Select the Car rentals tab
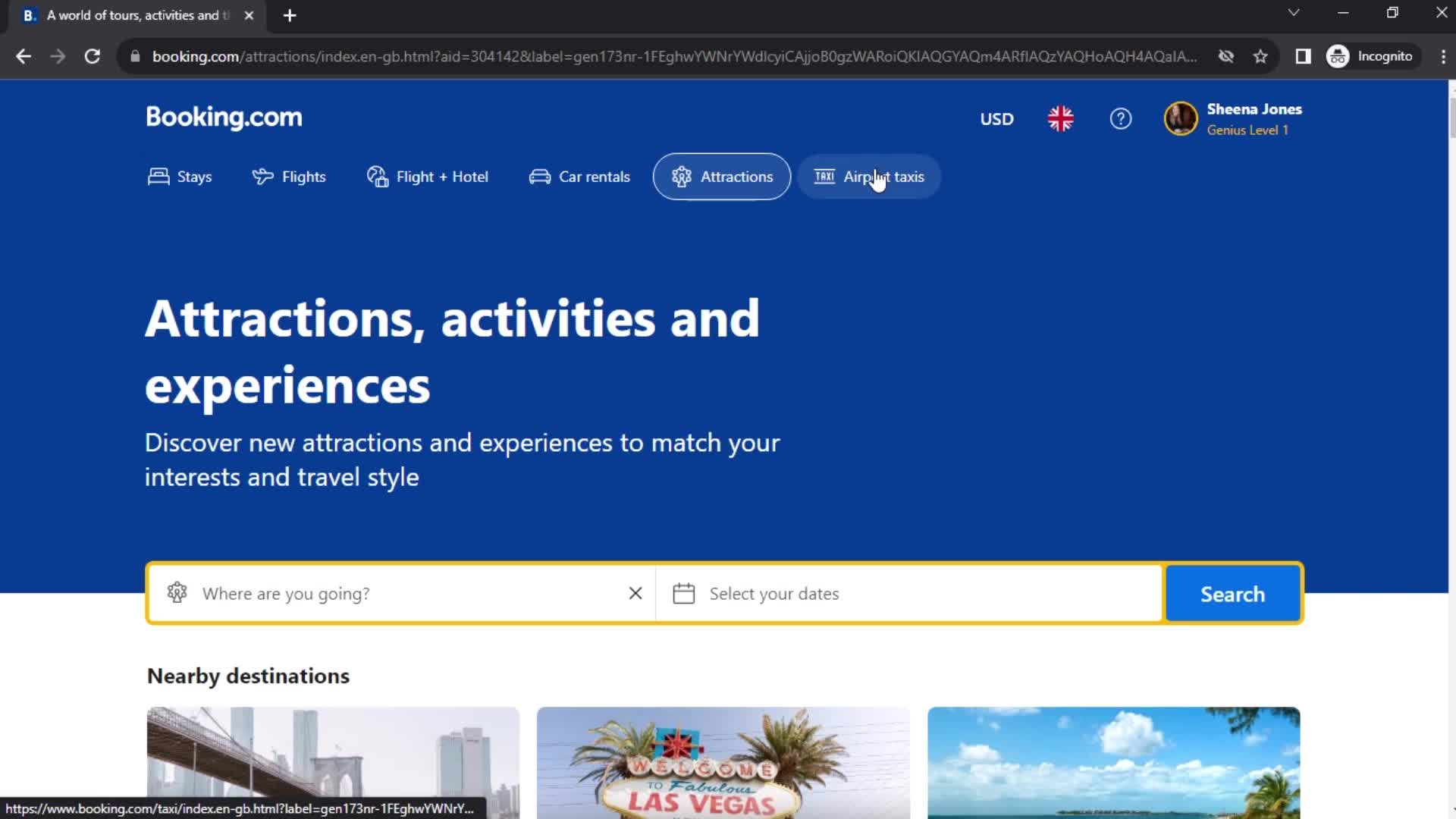1456x819 pixels. [579, 177]
